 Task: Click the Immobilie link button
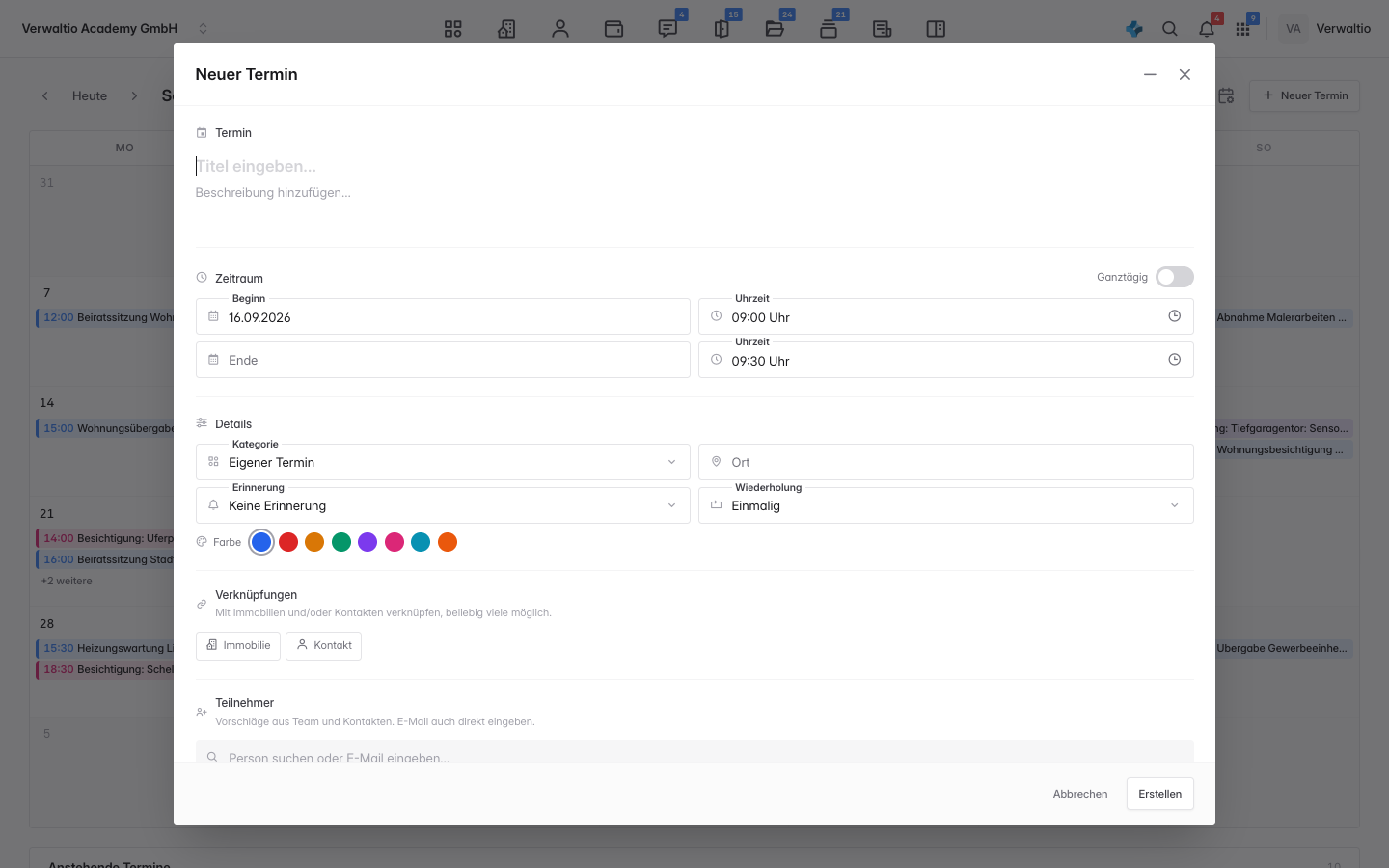point(238,645)
